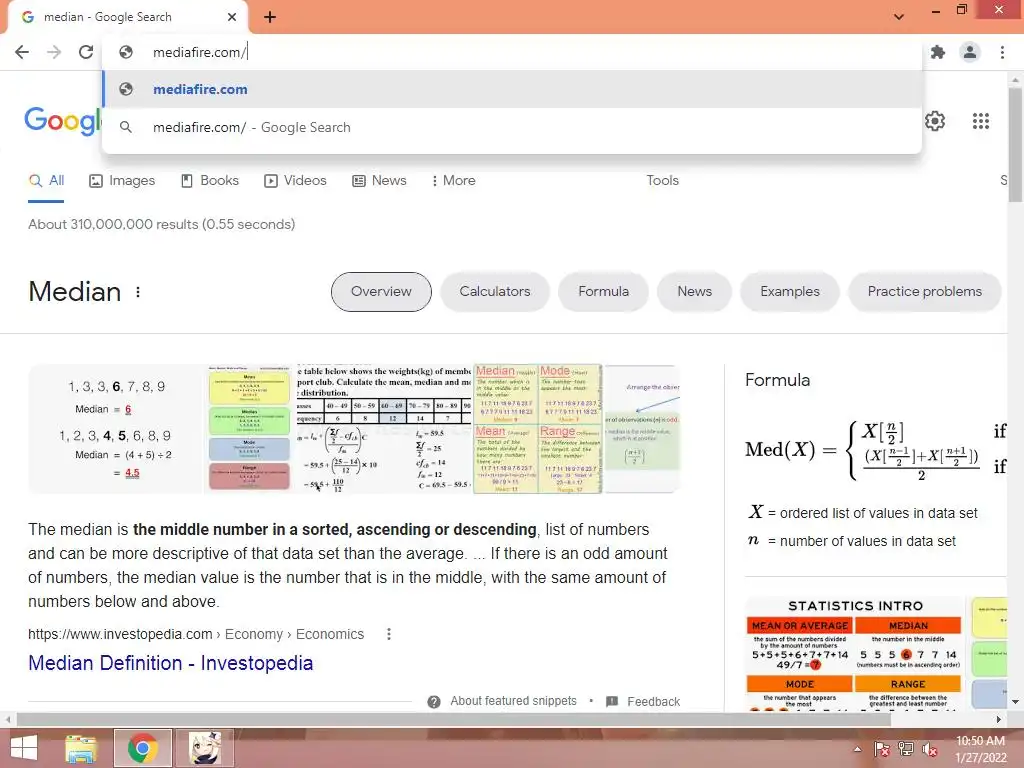Switch to the All results tab
This screenshot has height=768, width=1024.
tap(46, 180)
